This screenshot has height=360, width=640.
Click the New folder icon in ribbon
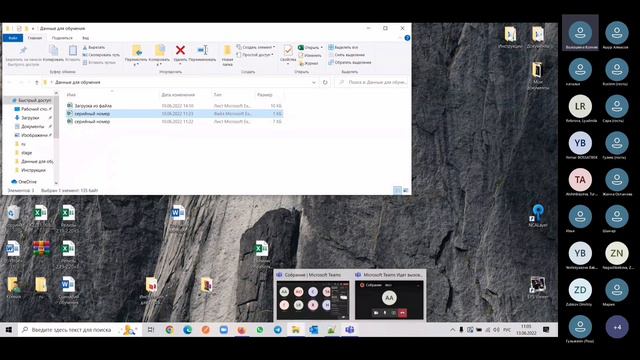click(227, 51)
